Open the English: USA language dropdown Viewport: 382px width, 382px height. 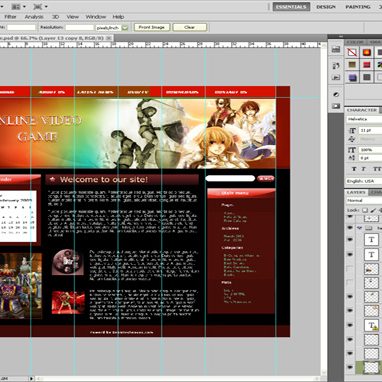[364, 181]
